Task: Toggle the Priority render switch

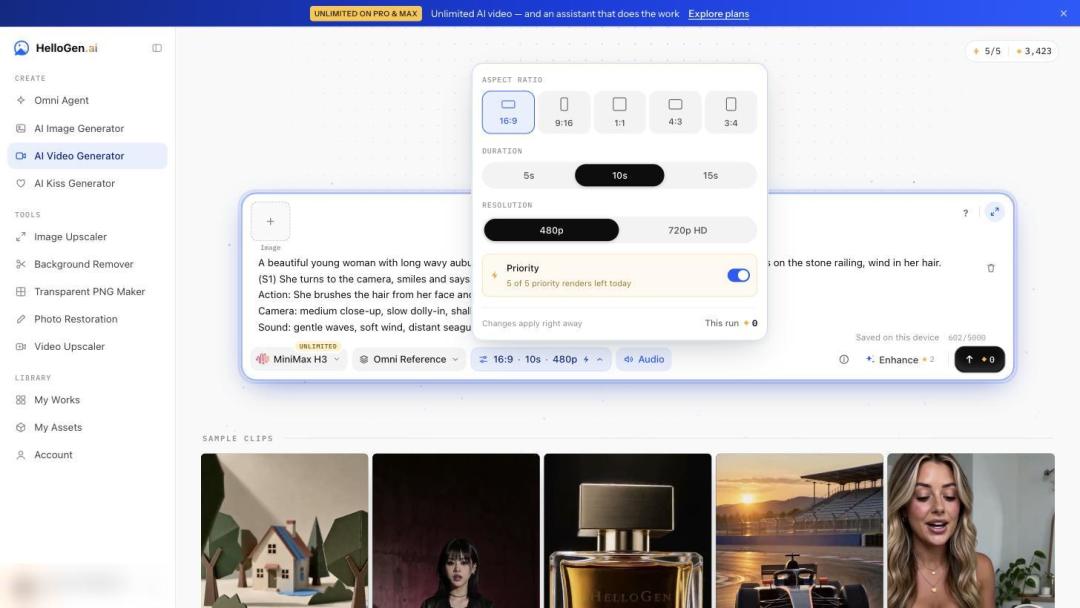Action: pyautogui.click(x=738, y=275)
